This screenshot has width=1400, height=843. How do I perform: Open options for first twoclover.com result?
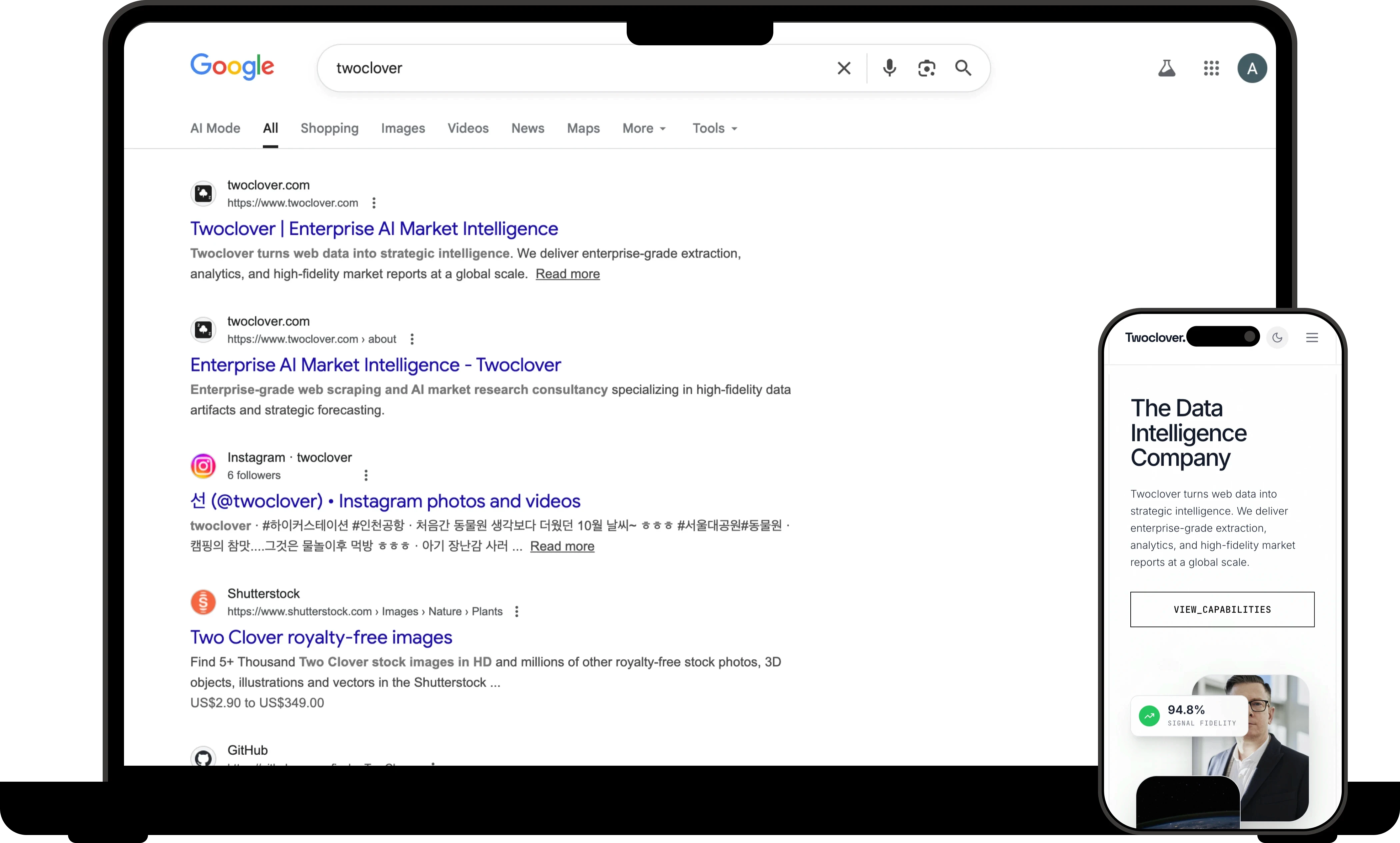(374, 203)
